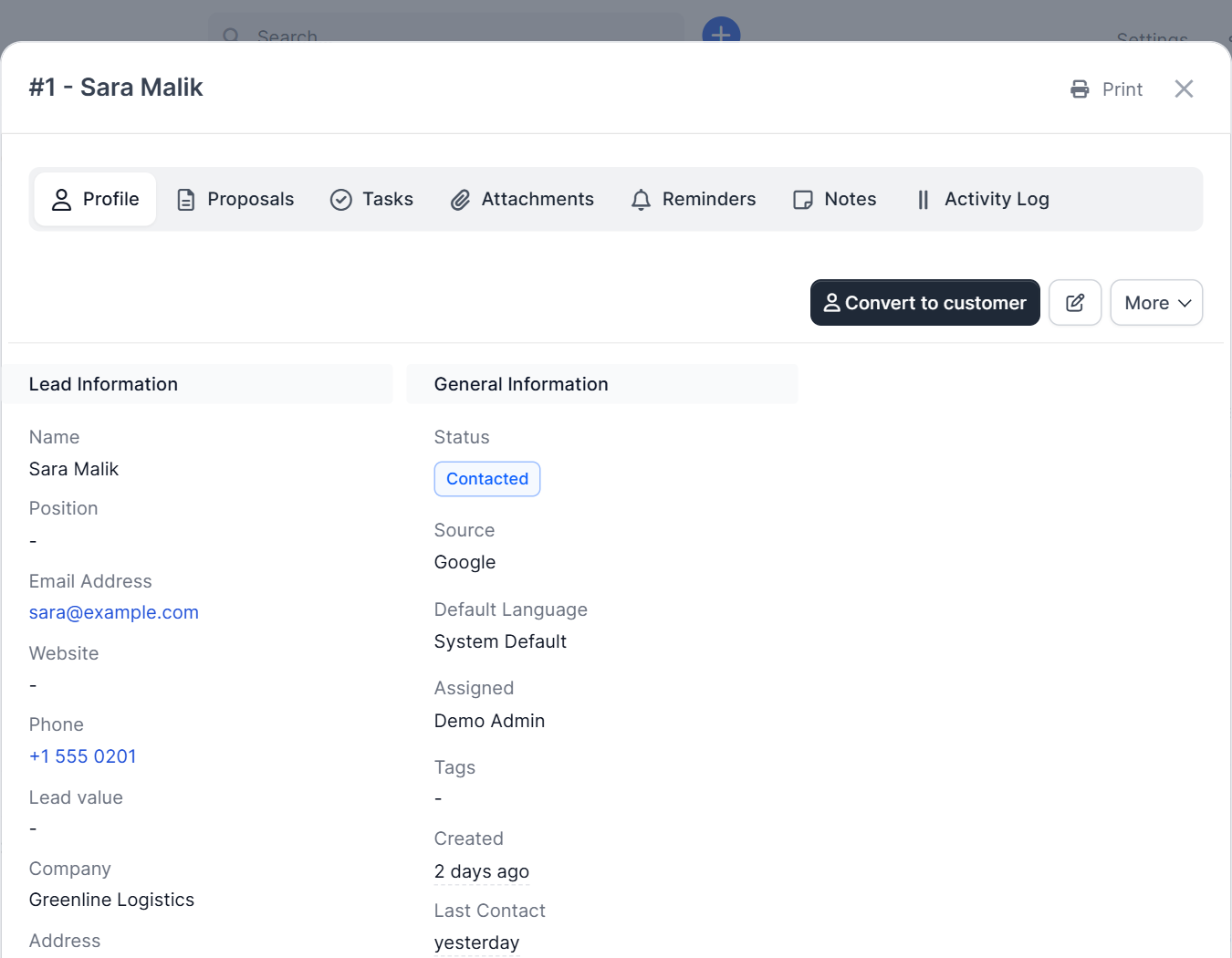
Task: Click the company 'Greenline Logistics'
Action: pos(112,900)
